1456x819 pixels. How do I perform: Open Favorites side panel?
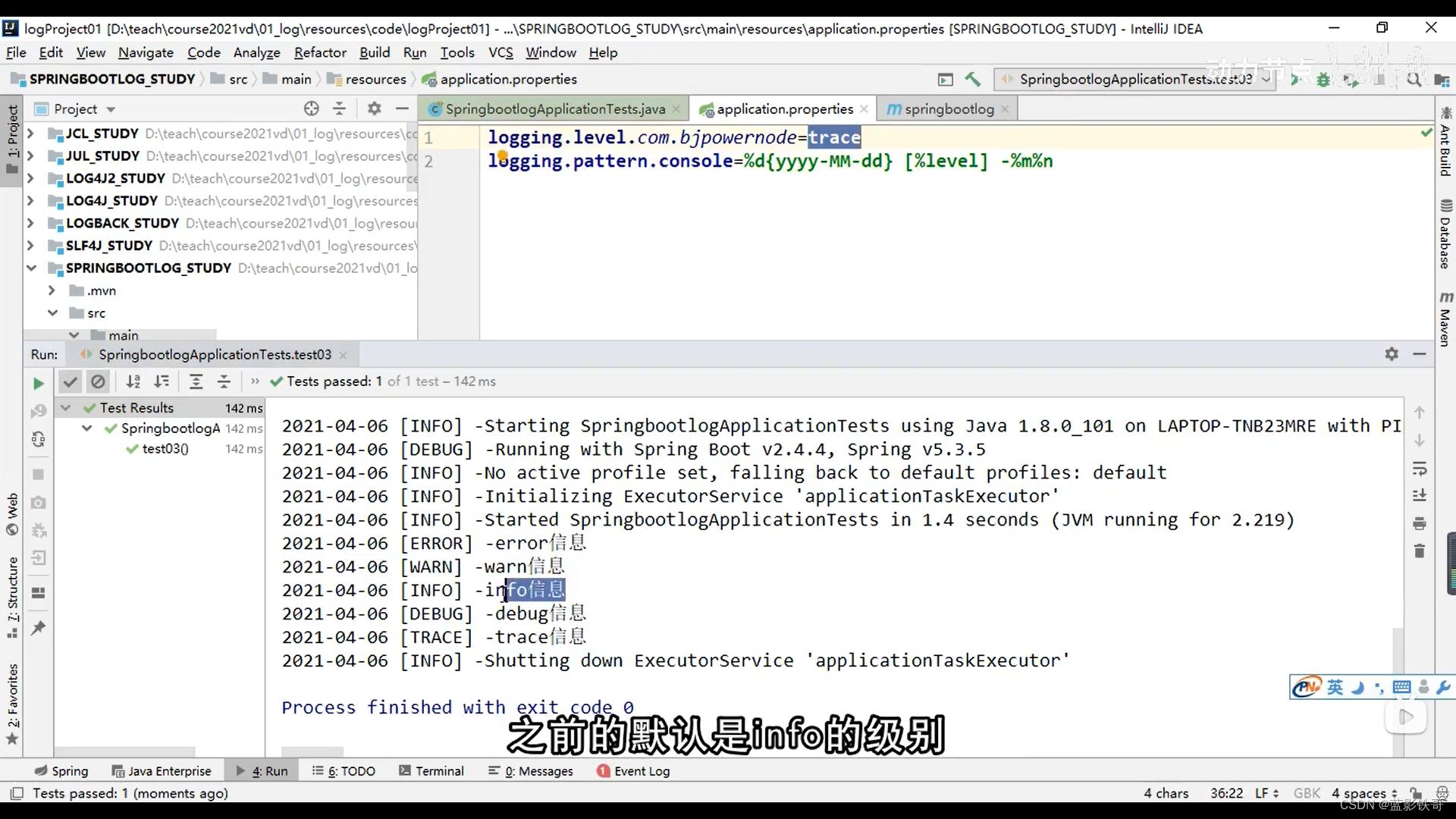pyautogui.click(x=12, y=704)
